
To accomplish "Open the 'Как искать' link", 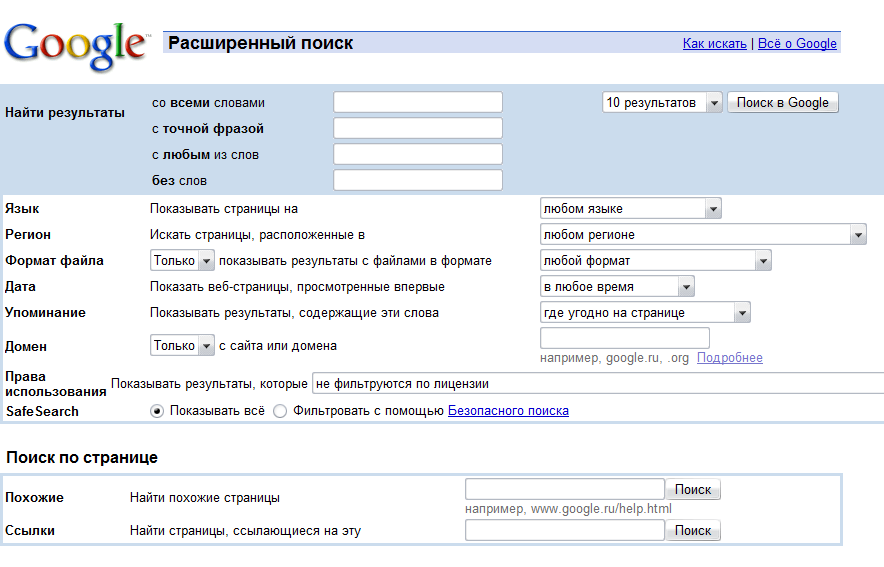I will [714, 43].
